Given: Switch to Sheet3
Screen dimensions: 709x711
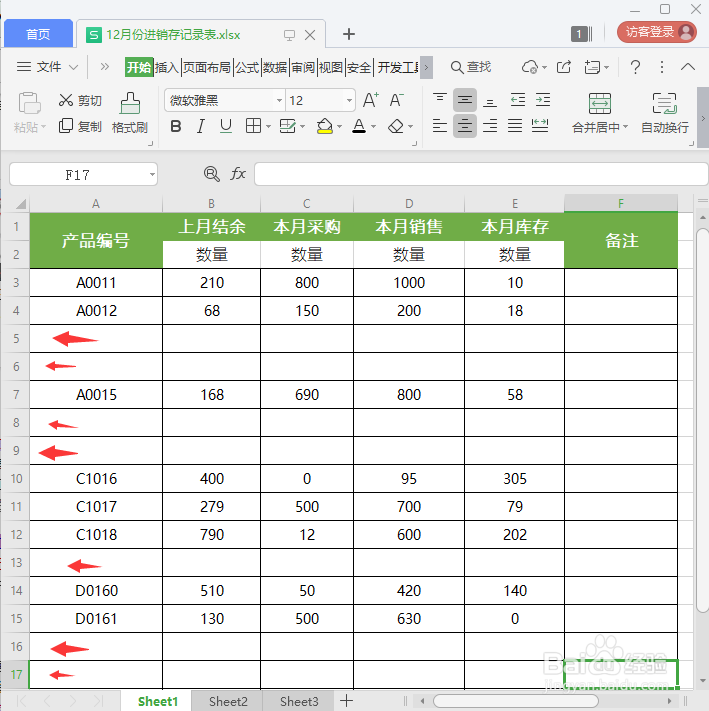Looking at the screenshot, I should 299,701.
